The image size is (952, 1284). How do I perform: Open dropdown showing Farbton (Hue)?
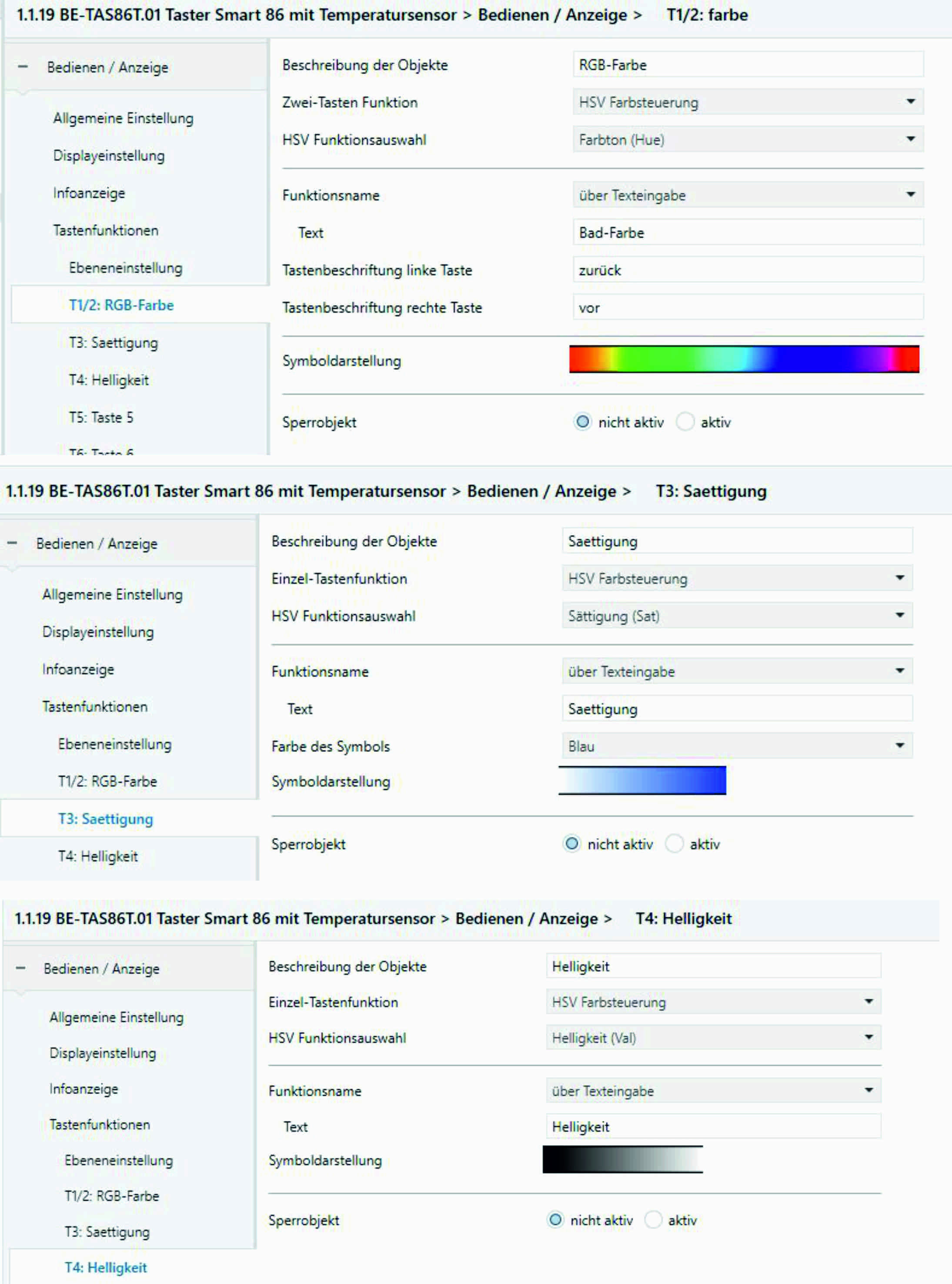[x=748, y=140]
